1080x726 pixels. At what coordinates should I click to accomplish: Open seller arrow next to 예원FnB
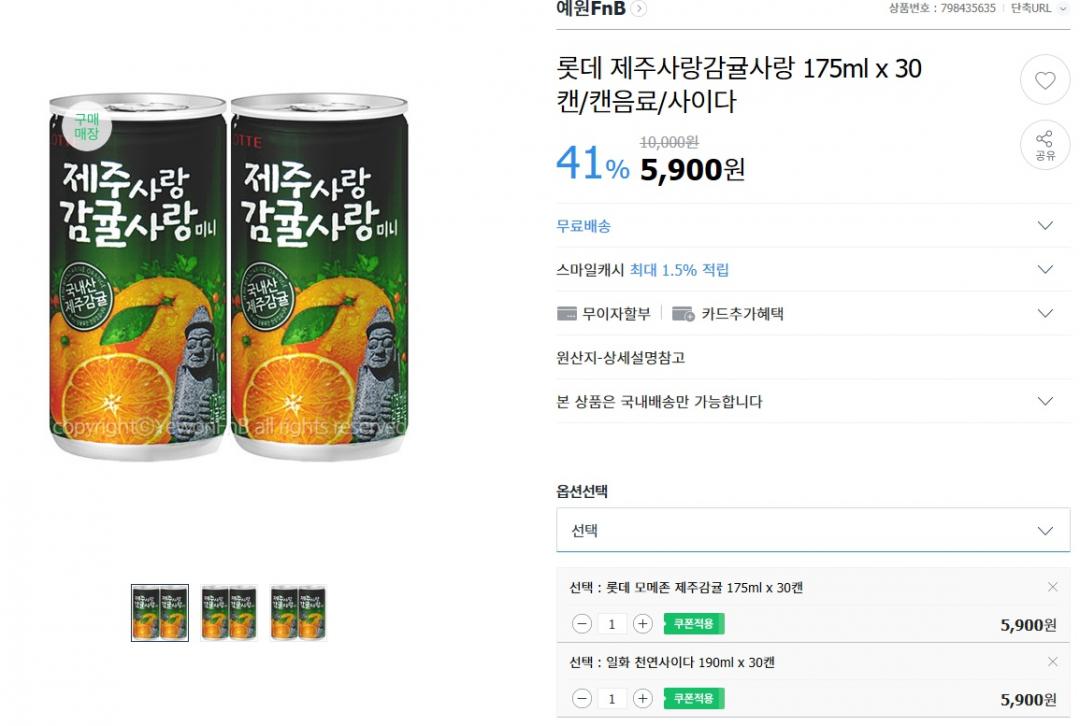click(639, 9)
